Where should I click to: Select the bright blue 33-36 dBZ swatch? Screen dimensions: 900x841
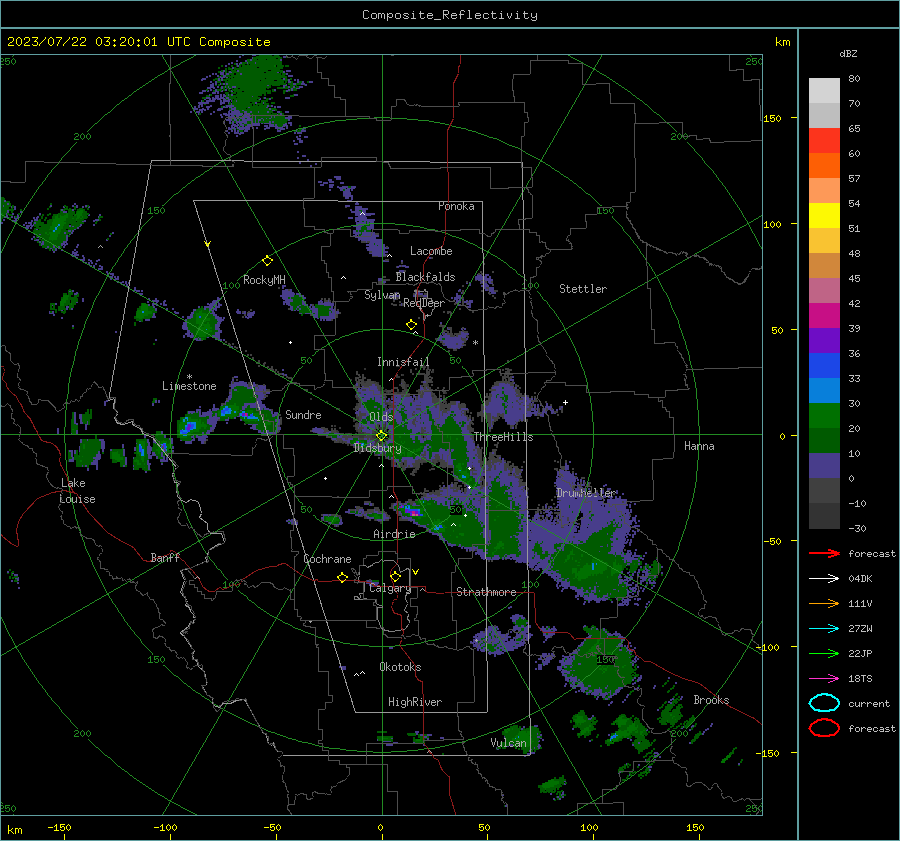(824, 366)
